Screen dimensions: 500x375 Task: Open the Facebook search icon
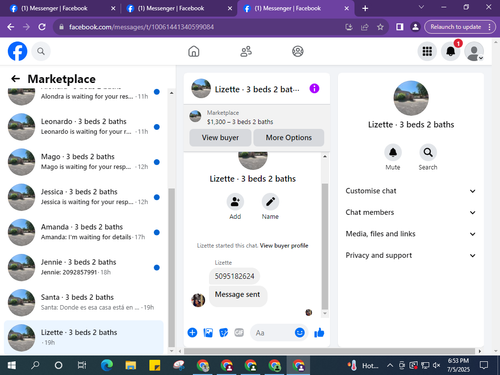click(x=41, y=51)
